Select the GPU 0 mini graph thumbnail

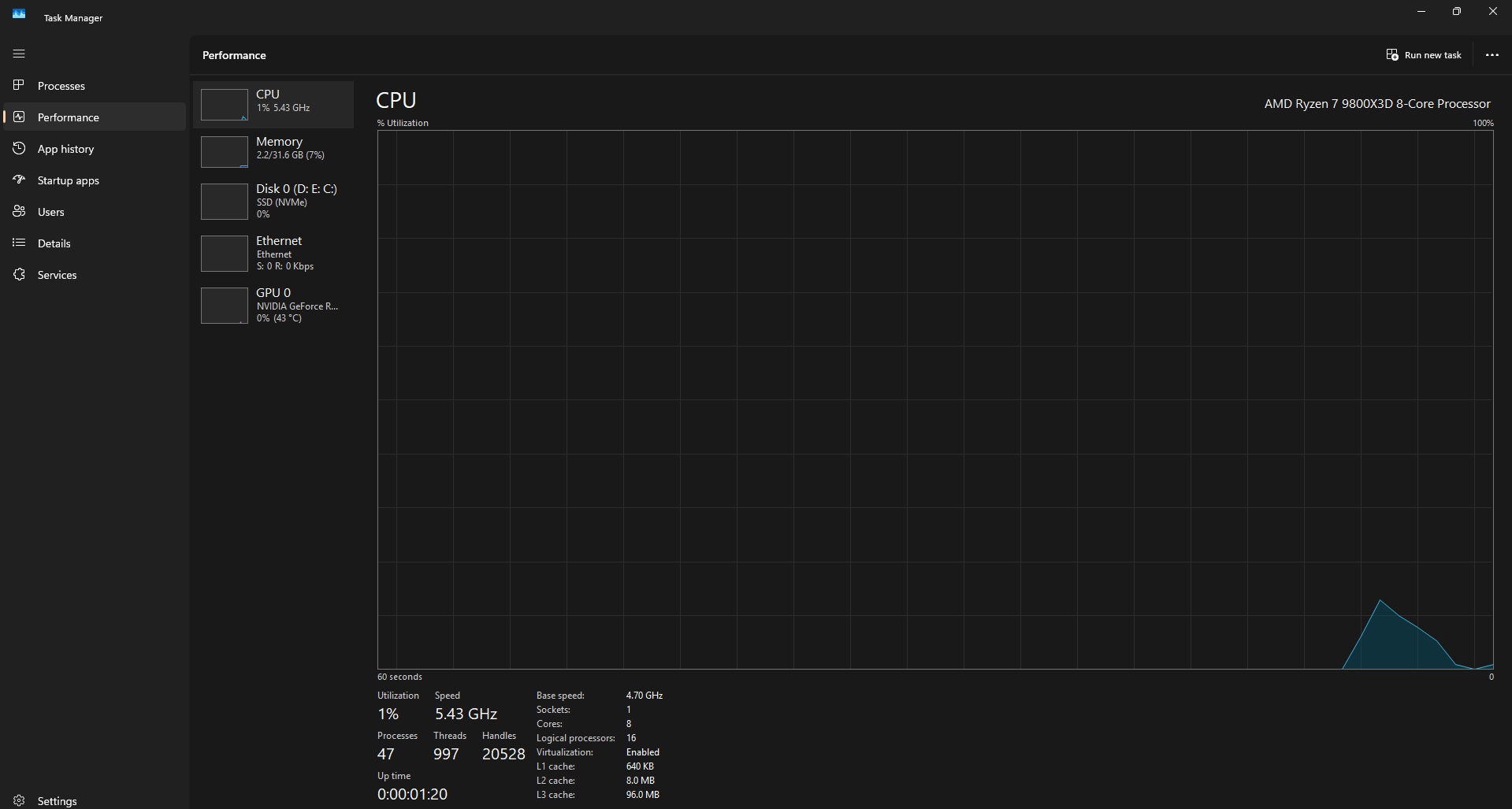click(225, 306)
